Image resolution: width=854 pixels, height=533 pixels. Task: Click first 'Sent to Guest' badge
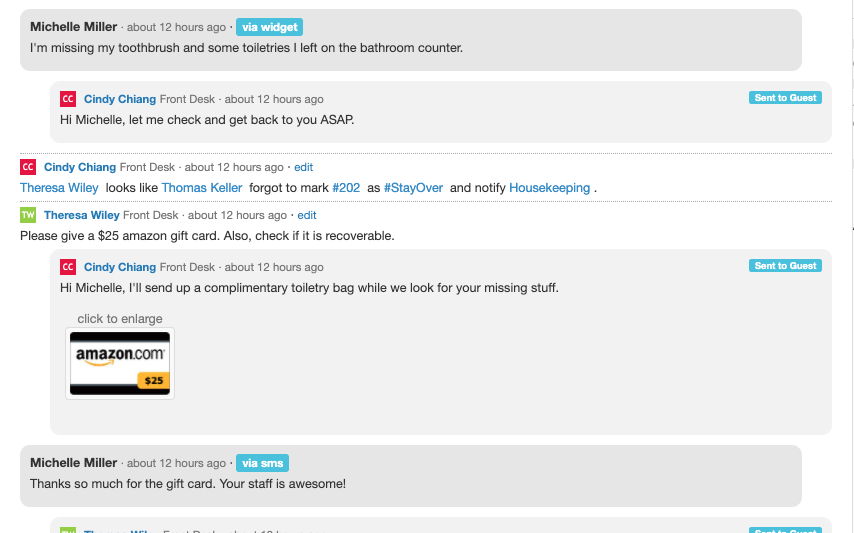[785, 97]
